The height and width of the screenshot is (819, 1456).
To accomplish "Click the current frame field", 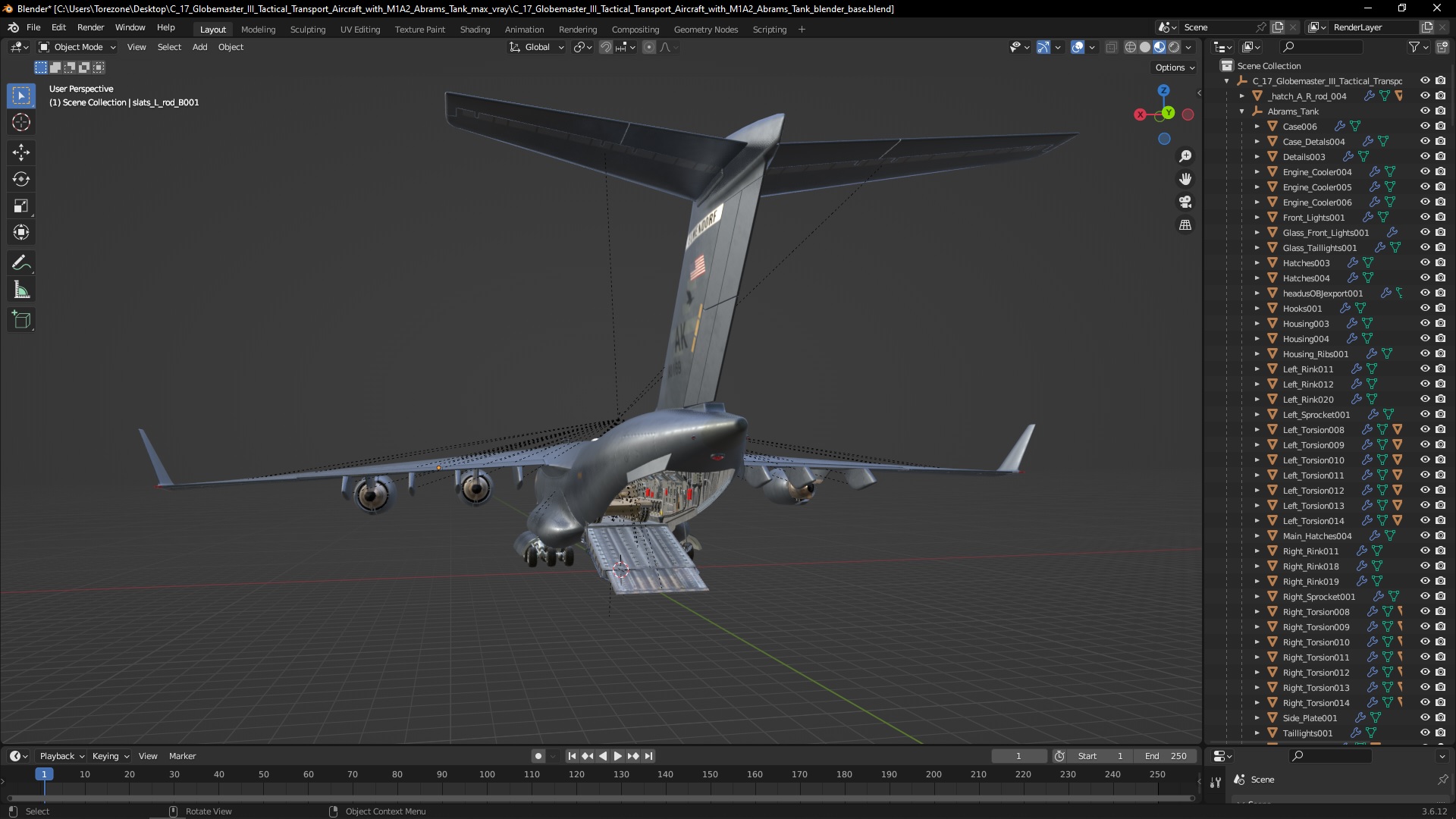I will pos(1018,756).
